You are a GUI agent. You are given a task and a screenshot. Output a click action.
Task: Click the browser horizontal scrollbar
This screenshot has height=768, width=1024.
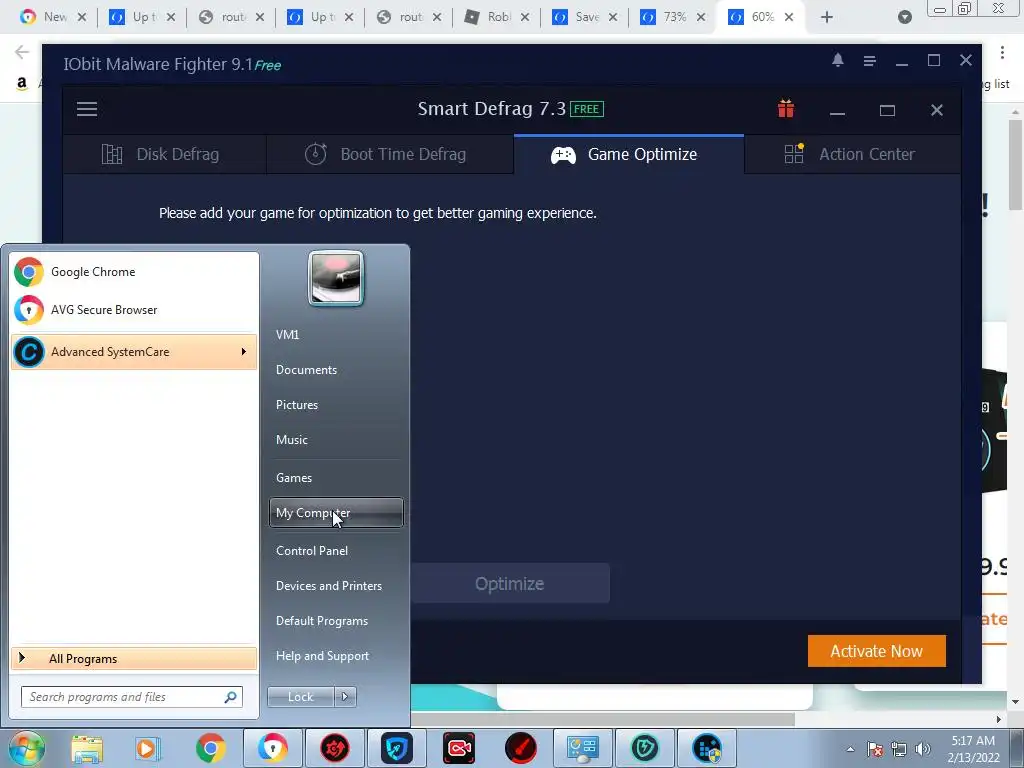coord(601,720)
